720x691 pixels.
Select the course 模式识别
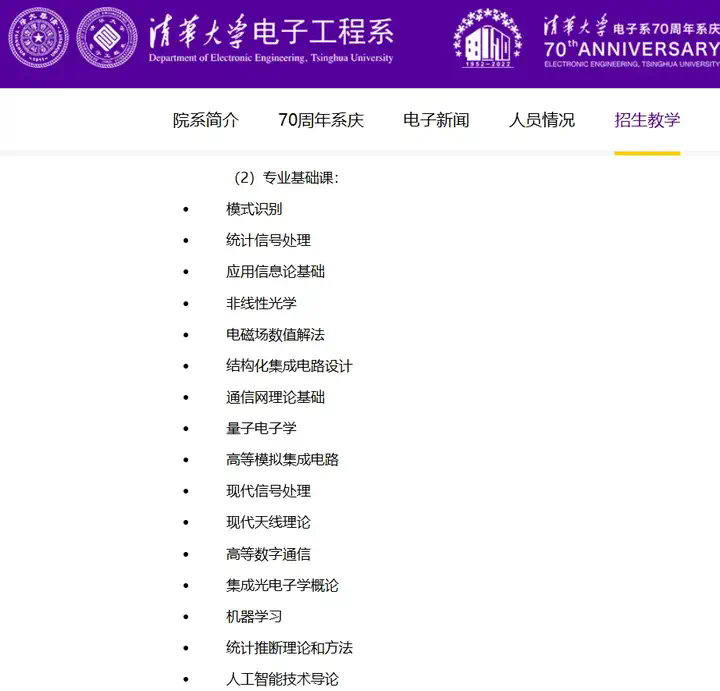(x=254, y=209)
